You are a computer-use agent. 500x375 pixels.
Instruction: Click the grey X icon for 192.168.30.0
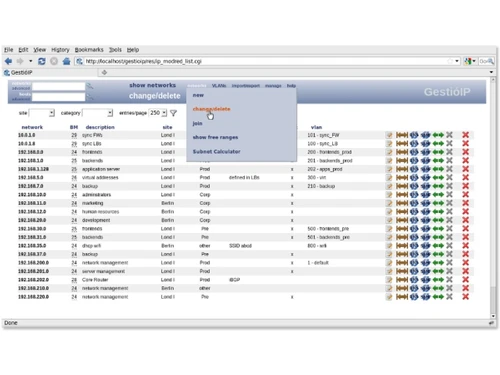point(449,229)
